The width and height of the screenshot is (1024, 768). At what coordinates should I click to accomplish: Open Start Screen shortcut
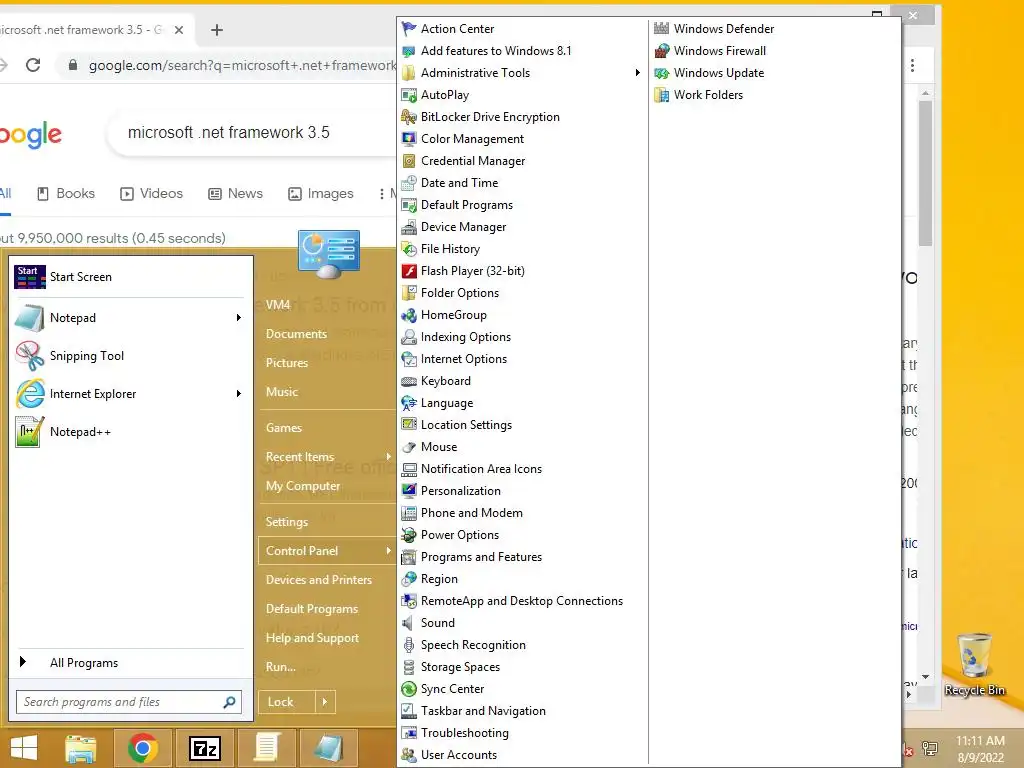pos(129,277)
